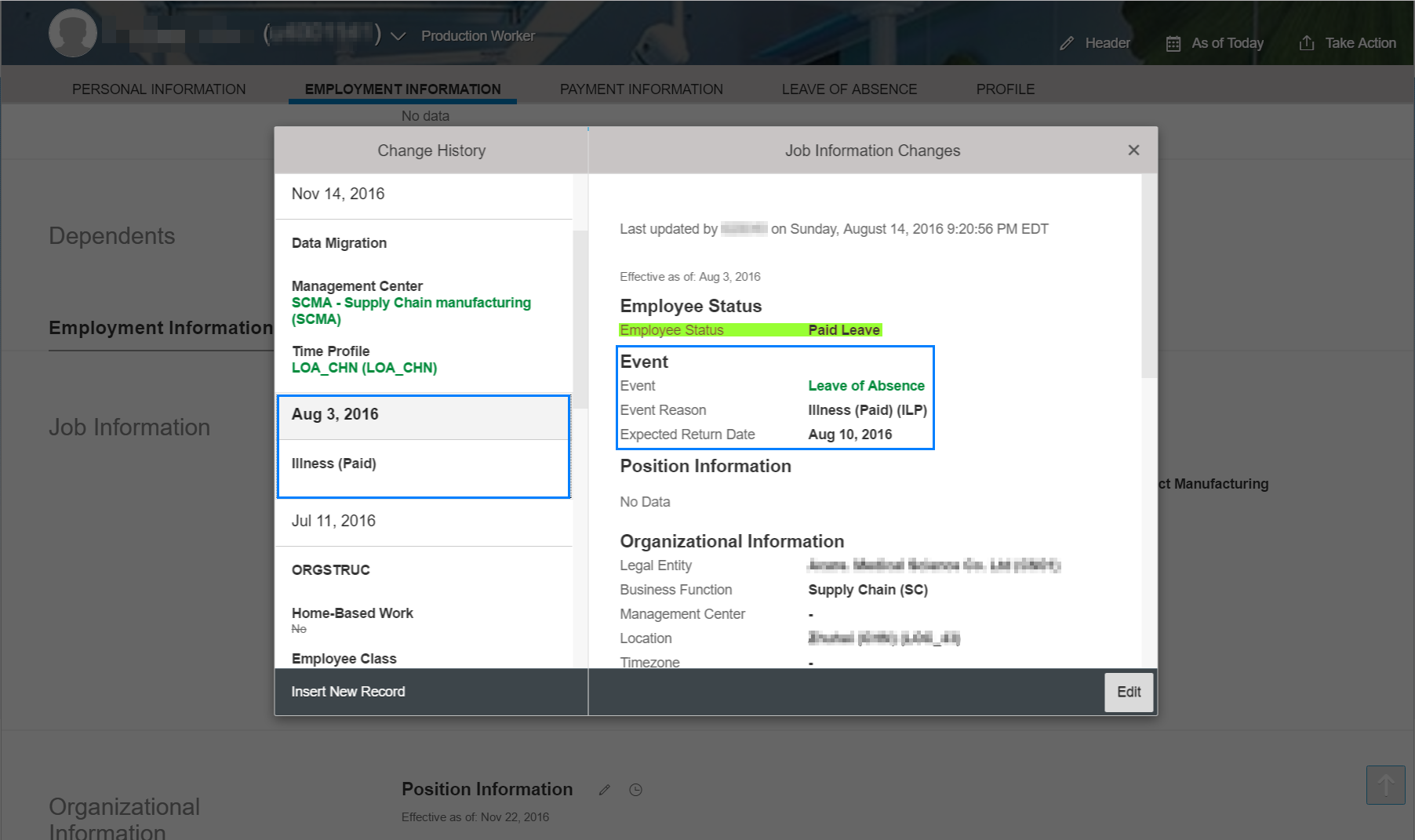Close the Job Information Changes dialog
The width and height of the screenshot is (1415, 840).
(x=1133, y=150)
